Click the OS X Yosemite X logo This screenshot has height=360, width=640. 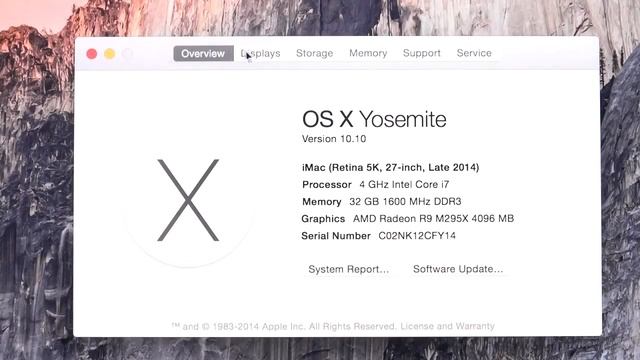(x=188, y=200)
